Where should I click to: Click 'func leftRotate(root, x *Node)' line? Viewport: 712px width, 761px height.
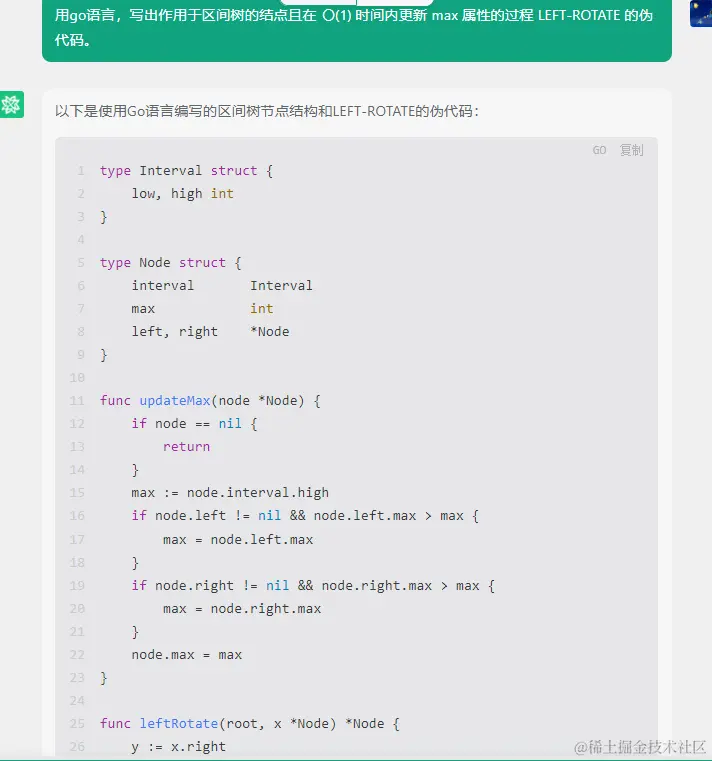pos(250,724)
